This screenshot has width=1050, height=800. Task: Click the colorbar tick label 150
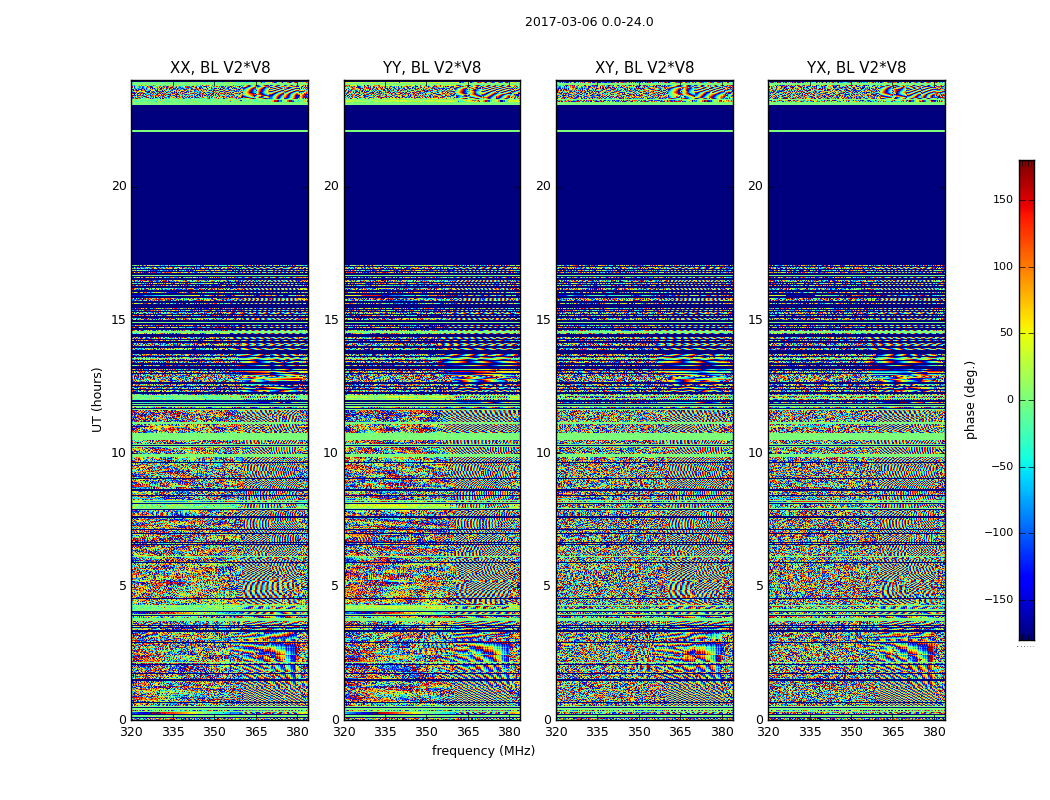click(x=1002, y=200)
